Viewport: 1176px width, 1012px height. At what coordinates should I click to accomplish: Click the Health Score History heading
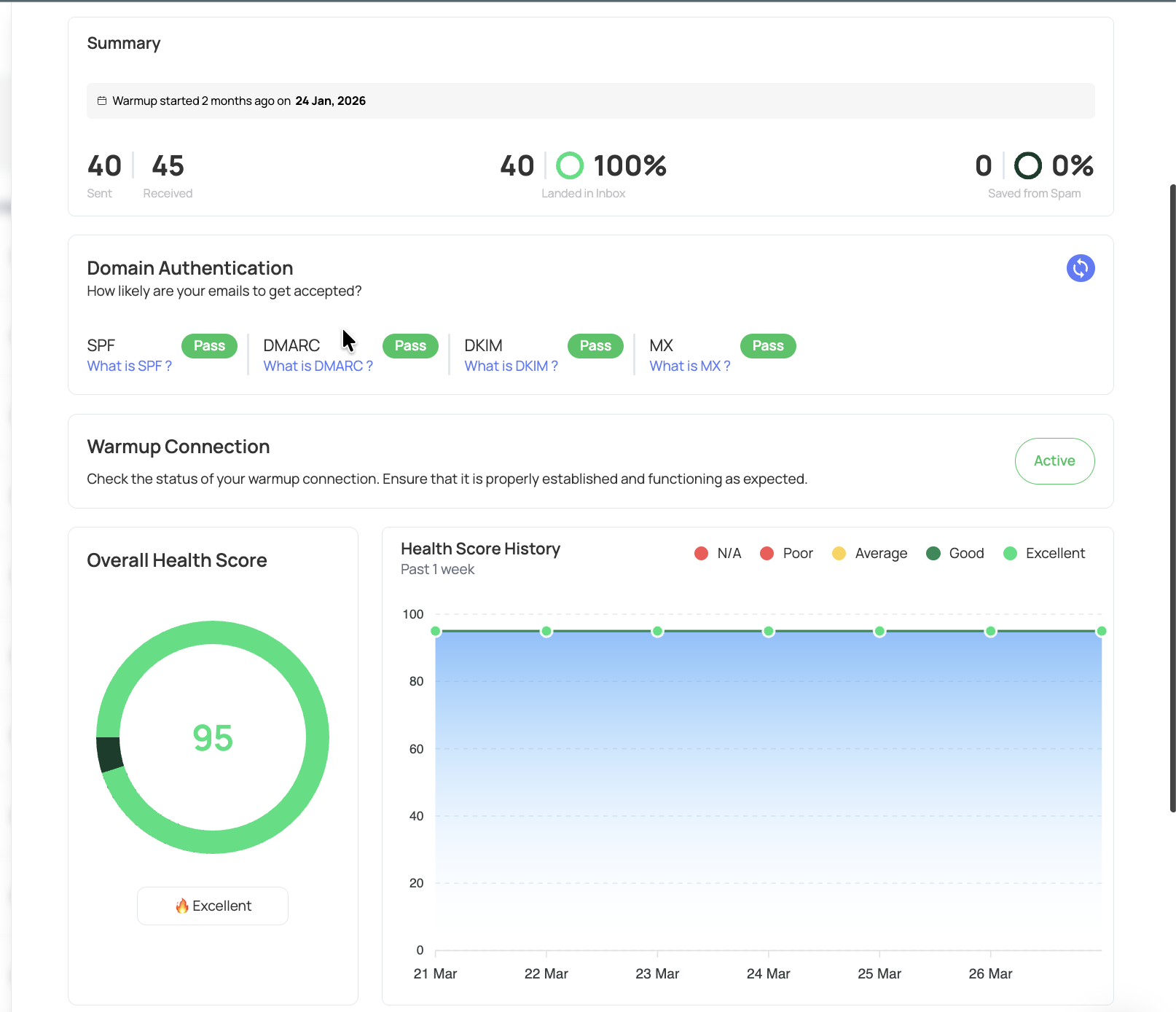pos(481,549)
